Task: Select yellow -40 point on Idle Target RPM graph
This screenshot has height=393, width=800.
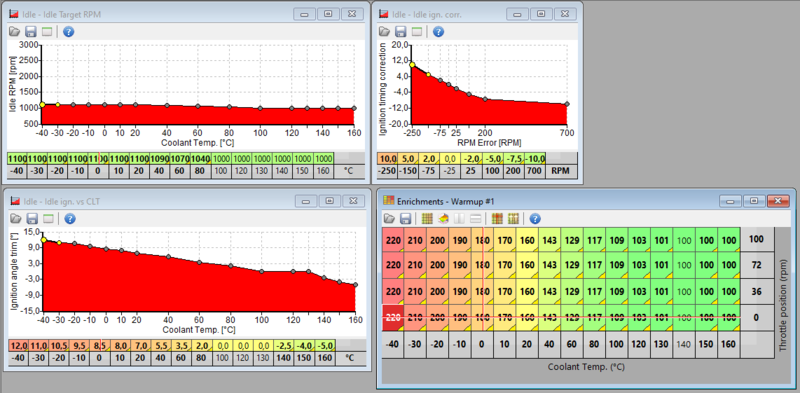Action: 42,105
